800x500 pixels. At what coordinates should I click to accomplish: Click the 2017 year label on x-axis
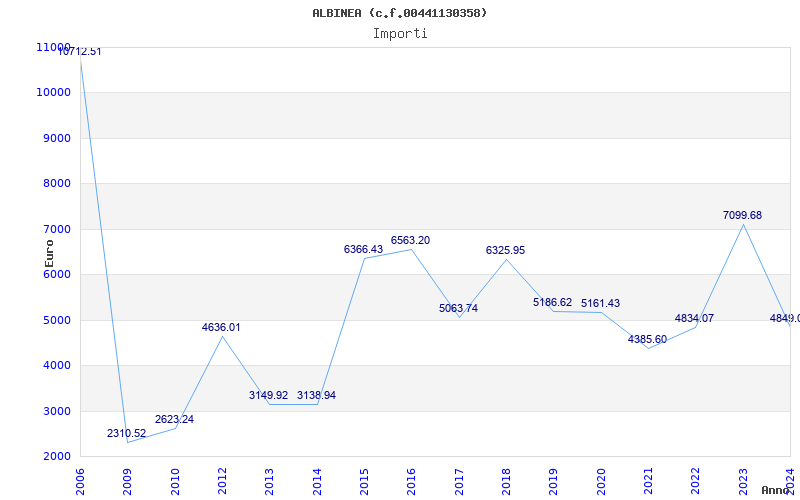[x=459, y=482]
